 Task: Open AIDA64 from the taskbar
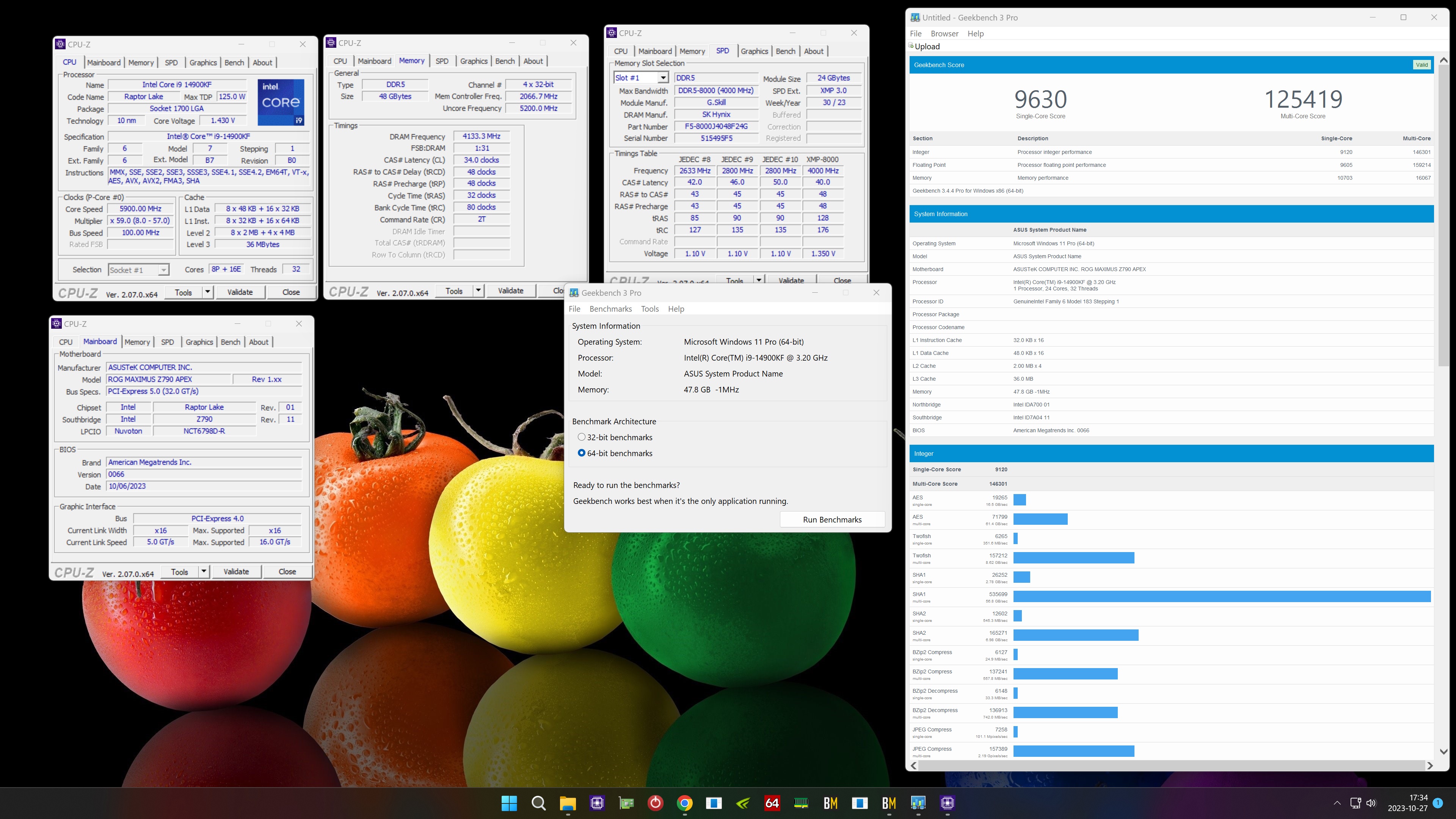coord(772,803)
